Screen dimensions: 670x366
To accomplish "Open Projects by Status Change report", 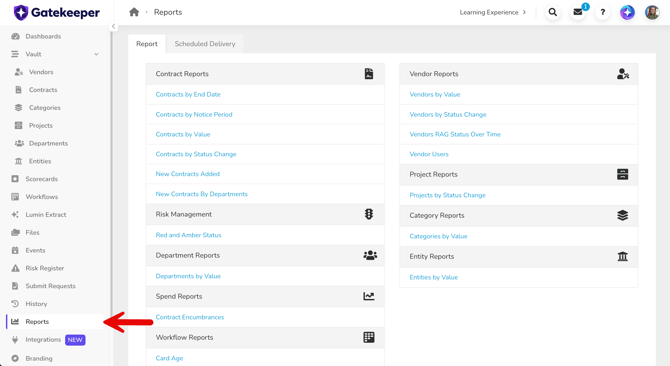I will (447, 195).
